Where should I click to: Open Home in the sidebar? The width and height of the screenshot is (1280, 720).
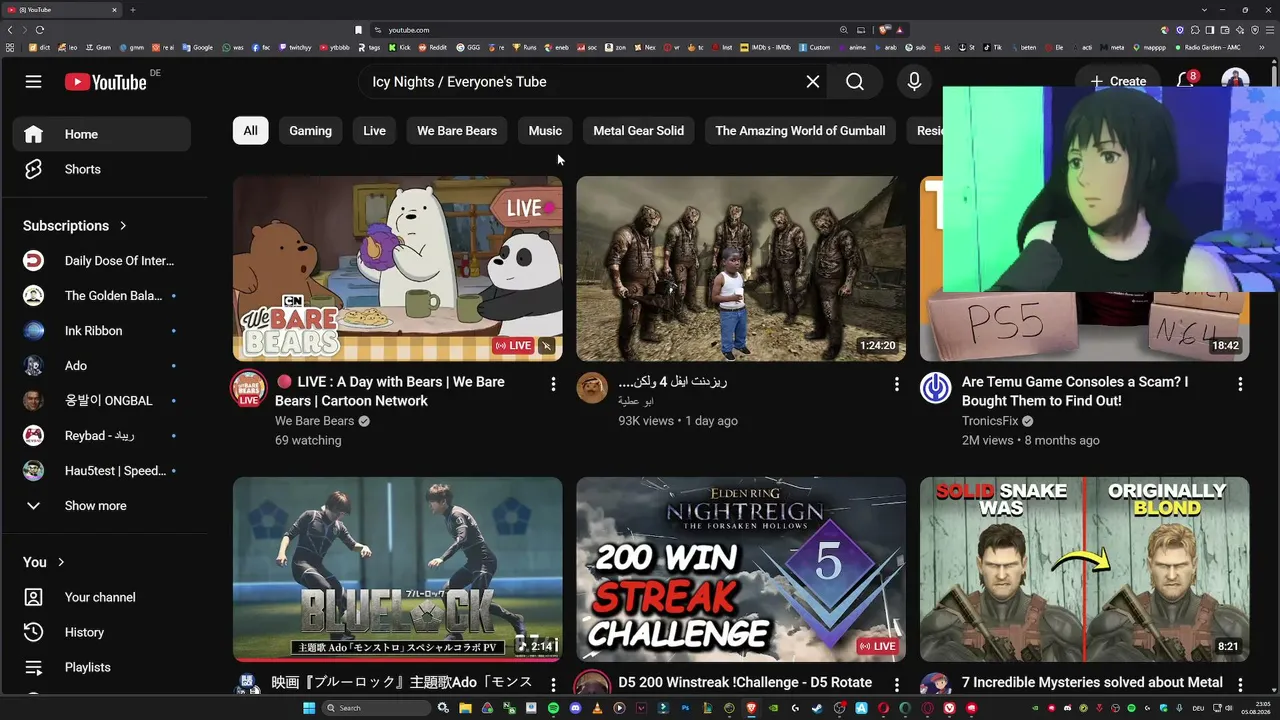101,134
